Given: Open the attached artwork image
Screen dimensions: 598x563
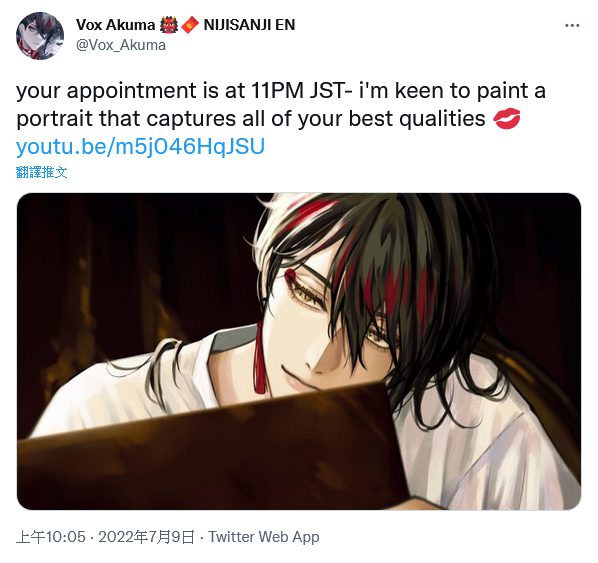Looking at the screenshot, I should click(x=299, y=351).
